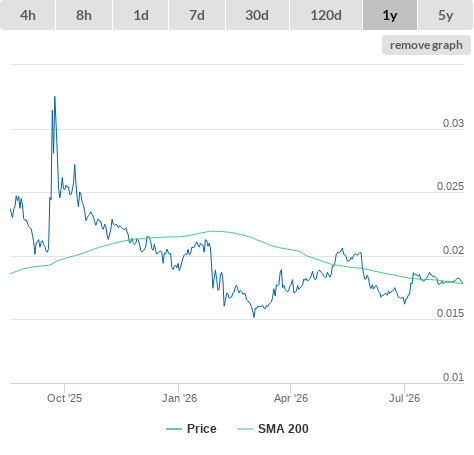Select the 4h timeframe tab
Screen dimensions: 474x455
[x=28, y=15]
